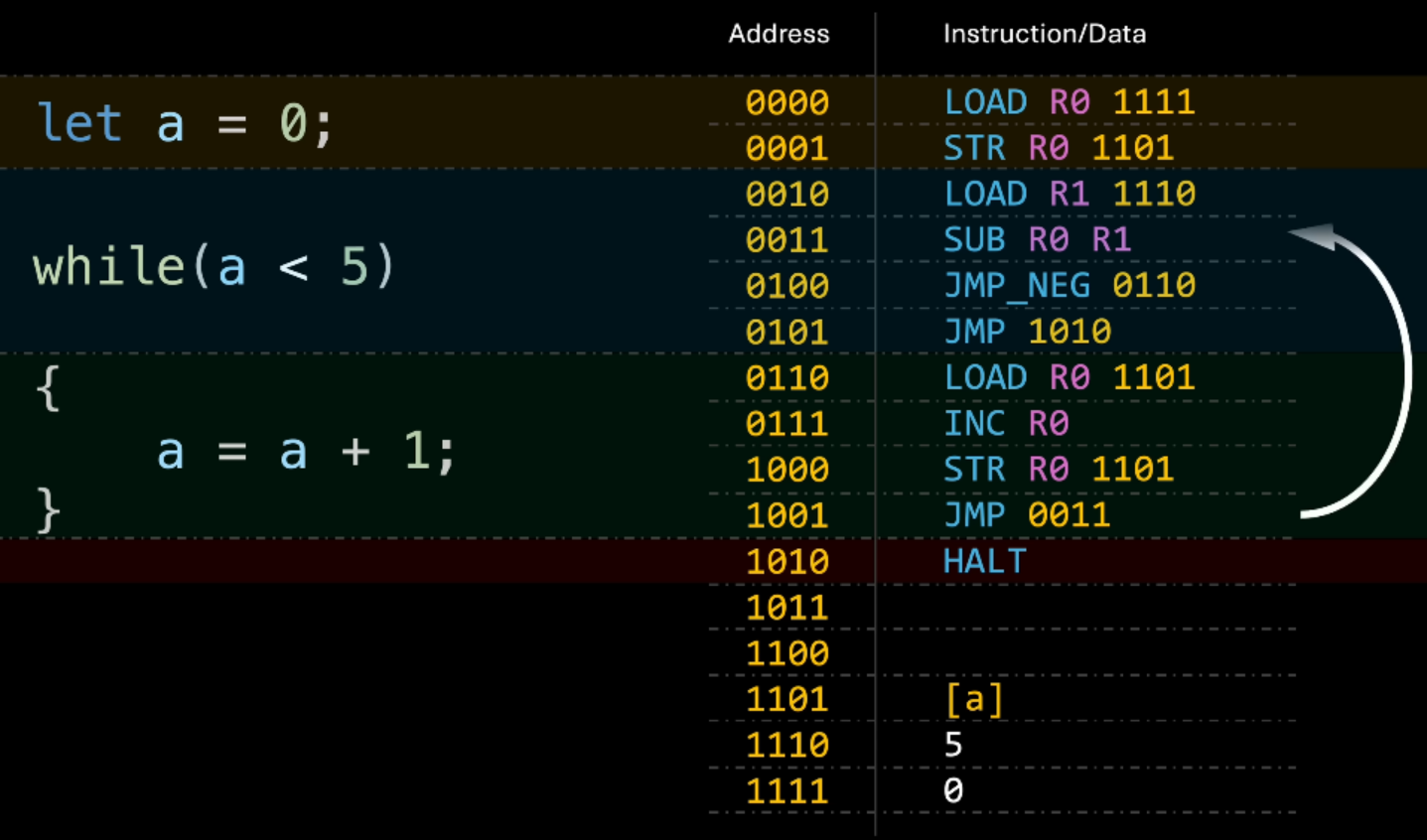Select the JMP 0011 instruction
This screenshot has width=1427, height=840.
tap(1026, 515)
